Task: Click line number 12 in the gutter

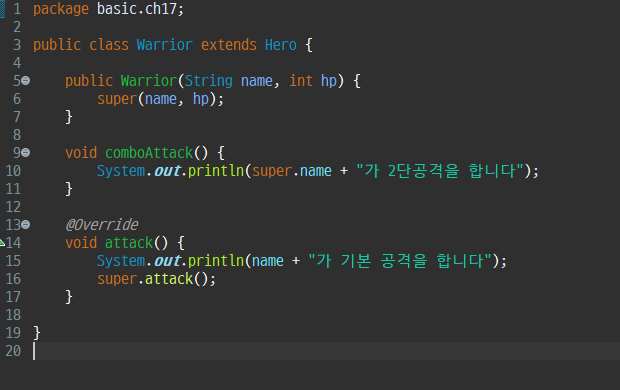Action: (x=13, y=207)
